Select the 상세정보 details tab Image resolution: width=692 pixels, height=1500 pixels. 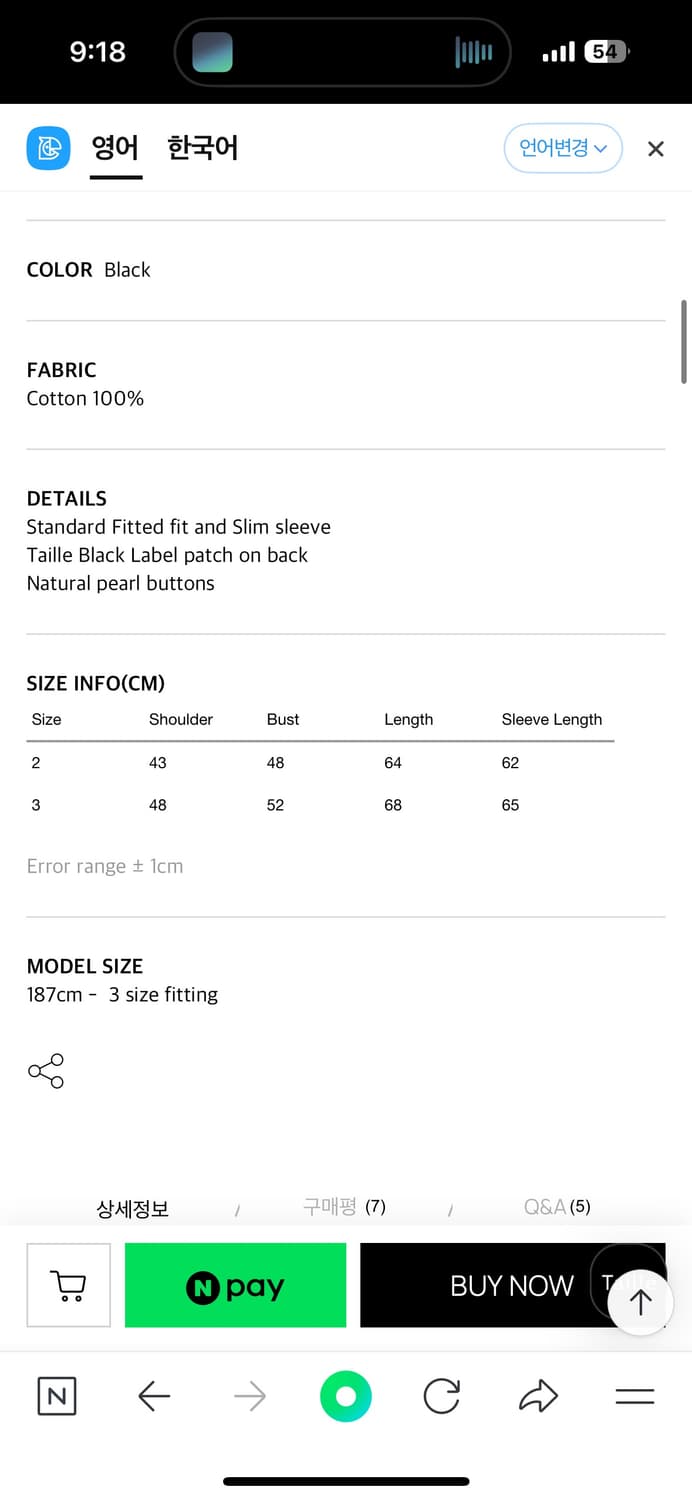click(x=133, y=1208)
